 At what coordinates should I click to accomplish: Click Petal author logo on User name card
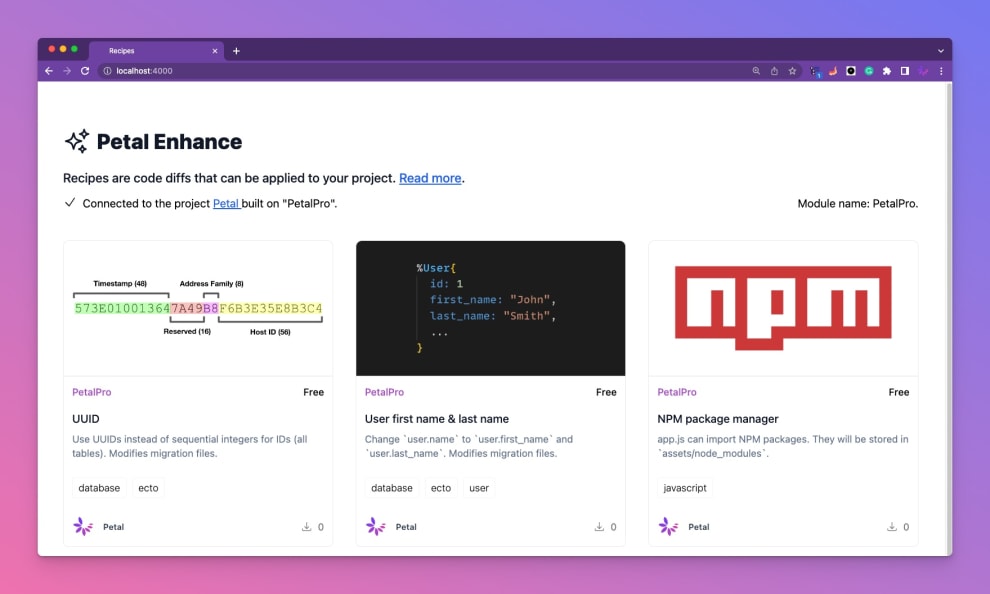[375, 526]
